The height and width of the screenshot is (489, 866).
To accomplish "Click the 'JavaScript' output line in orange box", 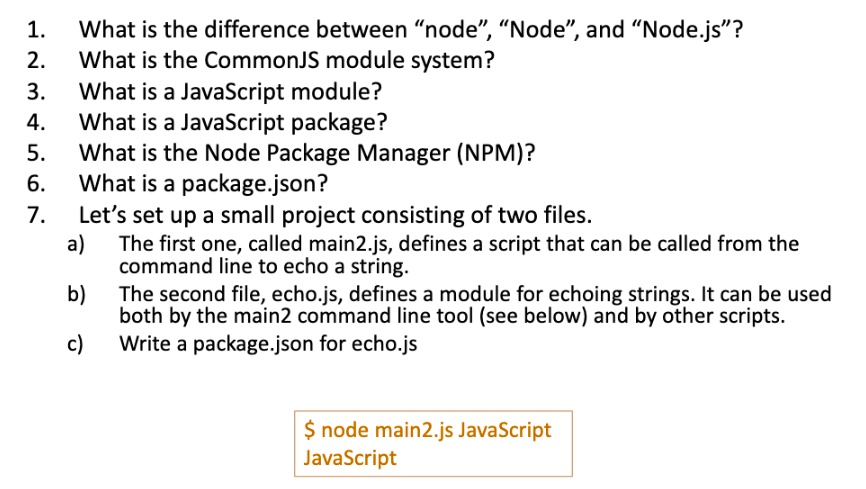I will click(x=350, y=458).
